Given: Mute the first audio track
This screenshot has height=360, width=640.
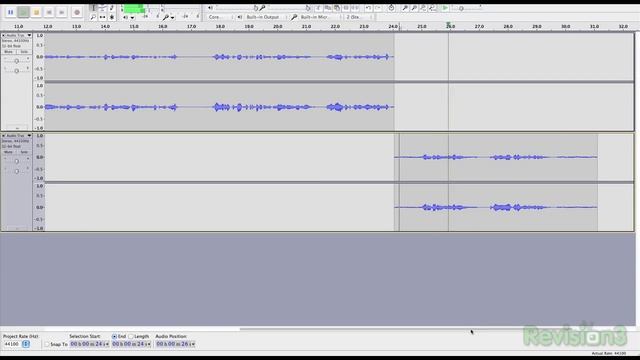Looking at the screenshot, I should click(9, 52).
